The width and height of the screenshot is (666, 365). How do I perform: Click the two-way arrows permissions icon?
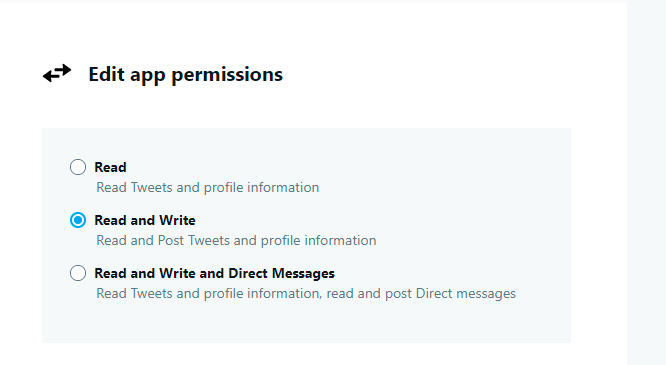57,73
